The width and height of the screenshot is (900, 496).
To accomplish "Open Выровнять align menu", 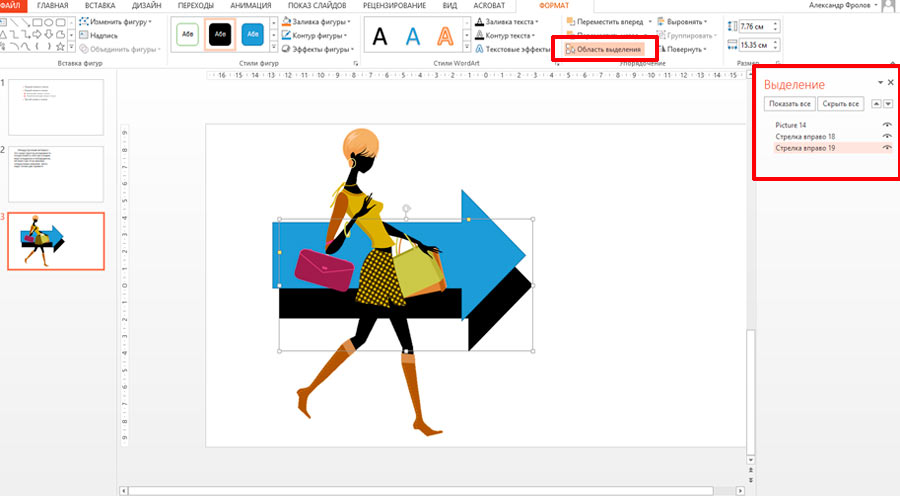I will point(682,21).
